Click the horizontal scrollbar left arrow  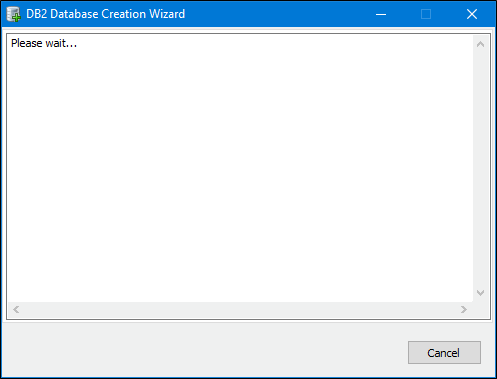pos(16,310)
